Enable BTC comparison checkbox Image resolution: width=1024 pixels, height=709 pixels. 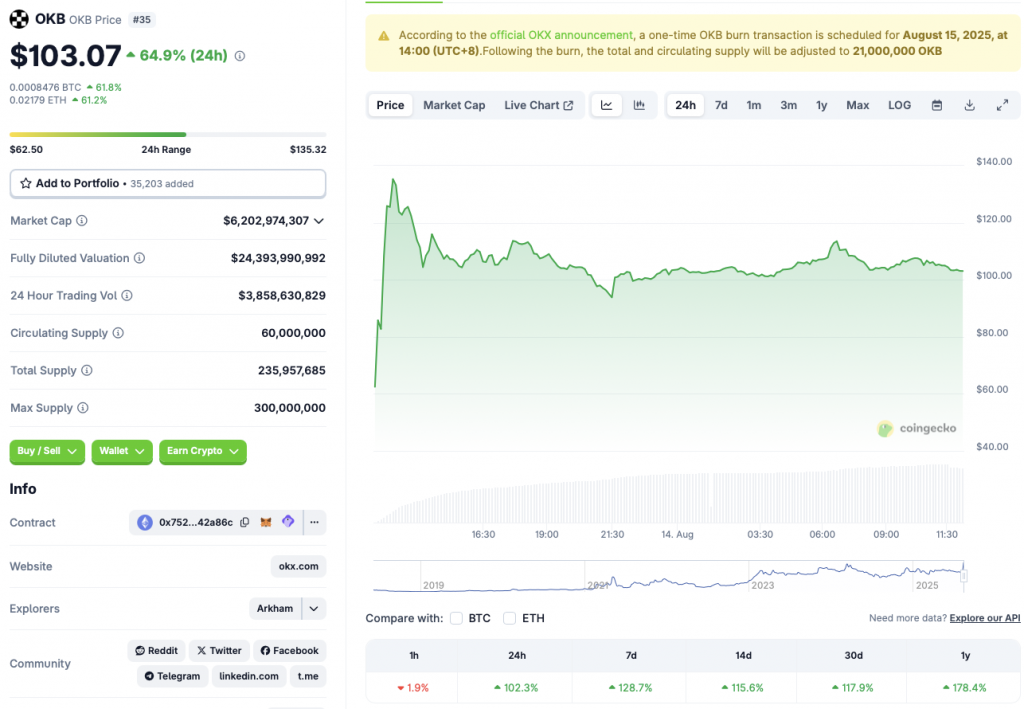[456, 618]
